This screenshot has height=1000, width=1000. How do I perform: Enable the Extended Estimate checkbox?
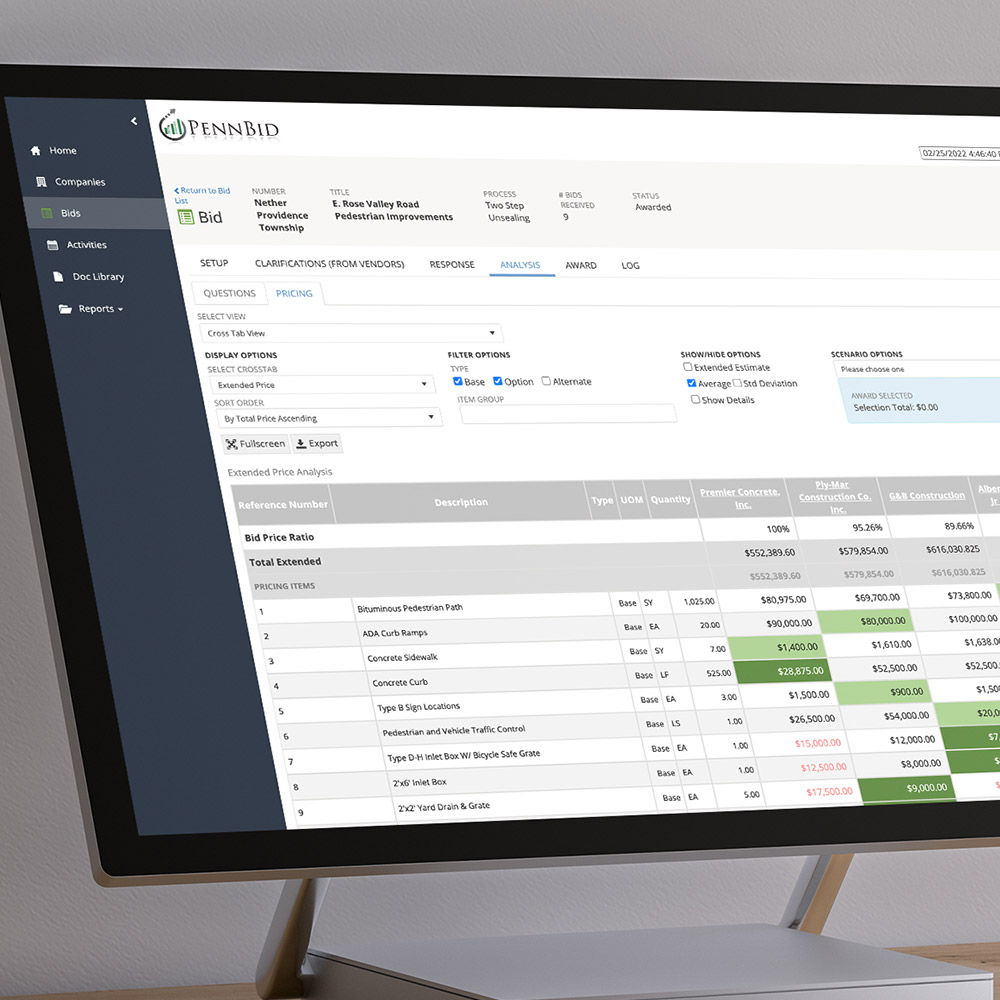688,367
